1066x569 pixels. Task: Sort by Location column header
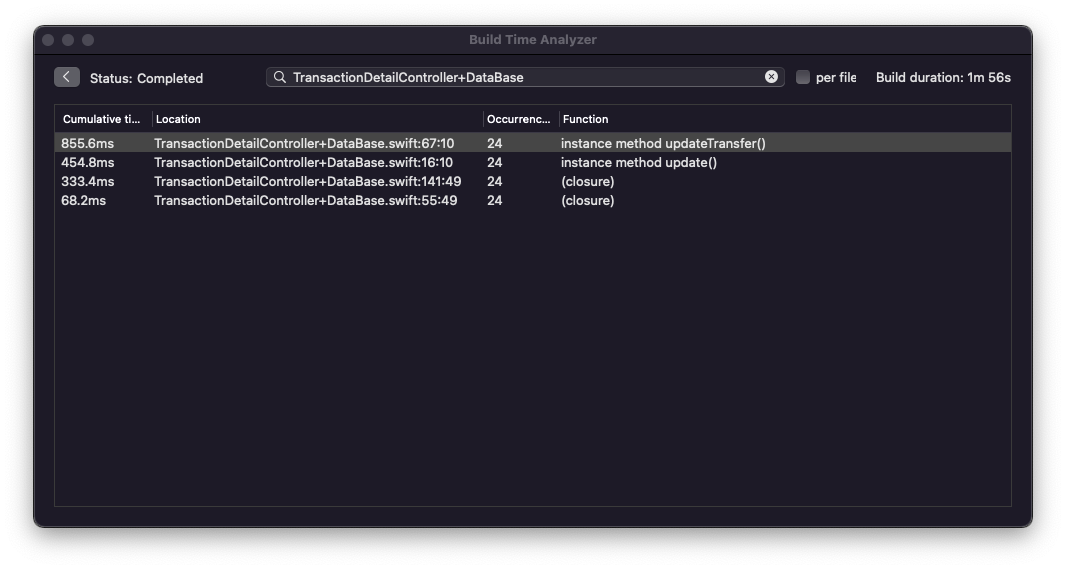(178, 119)
